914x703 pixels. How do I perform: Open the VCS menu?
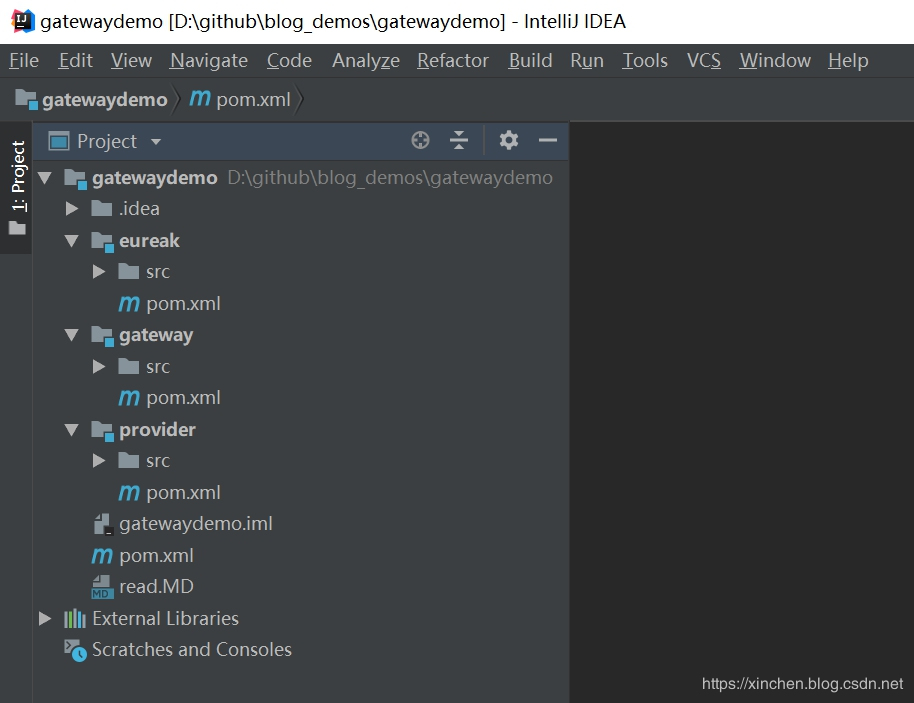coord(703,60)
